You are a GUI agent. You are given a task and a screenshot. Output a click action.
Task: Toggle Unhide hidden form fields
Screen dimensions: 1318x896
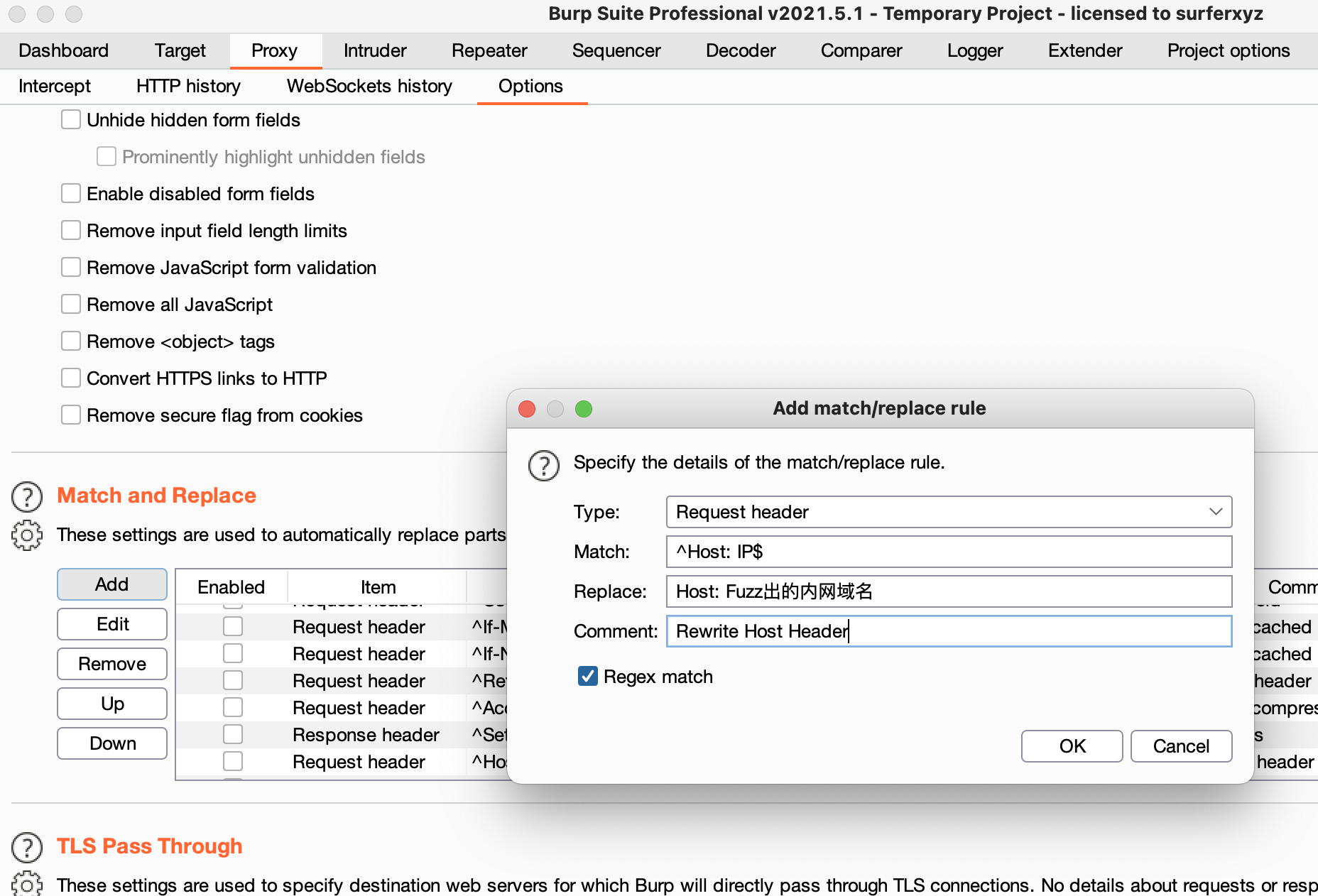tap(71, 119)
